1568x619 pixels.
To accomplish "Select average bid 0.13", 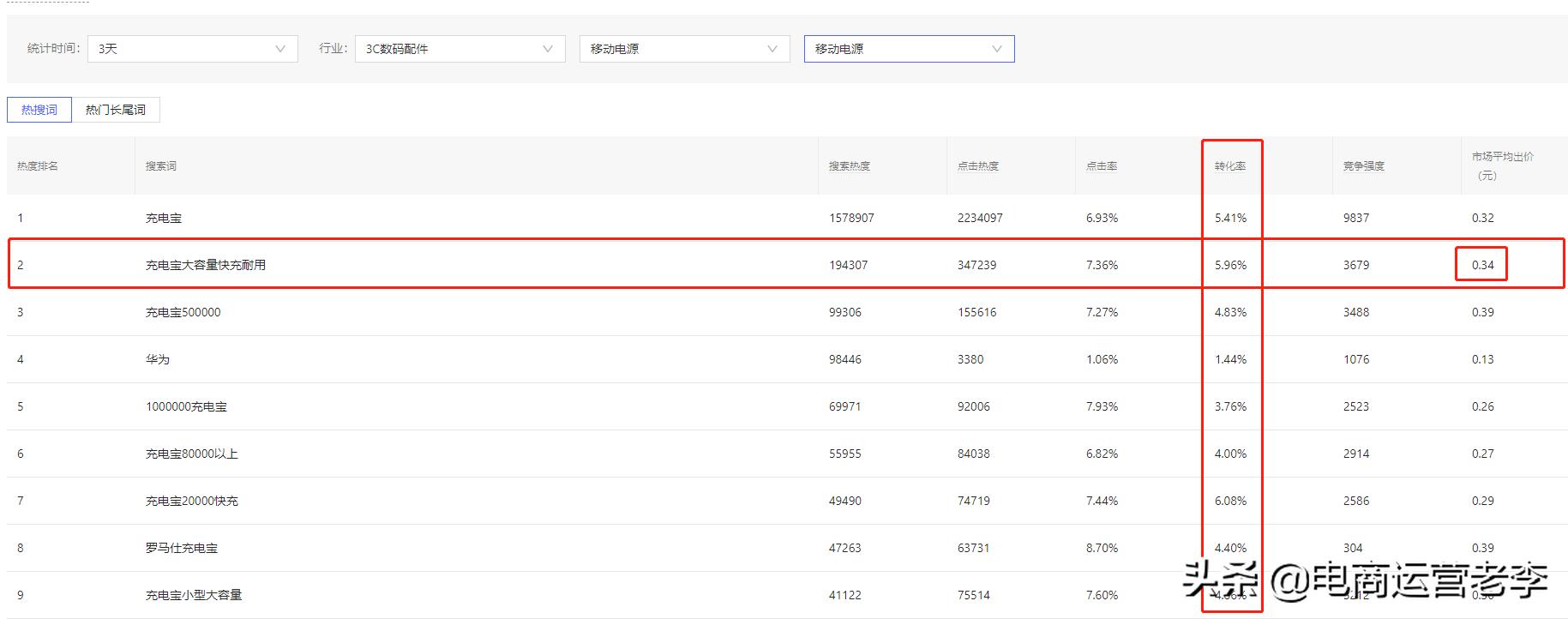I will pyautogui.click(x=1482, y=359).
